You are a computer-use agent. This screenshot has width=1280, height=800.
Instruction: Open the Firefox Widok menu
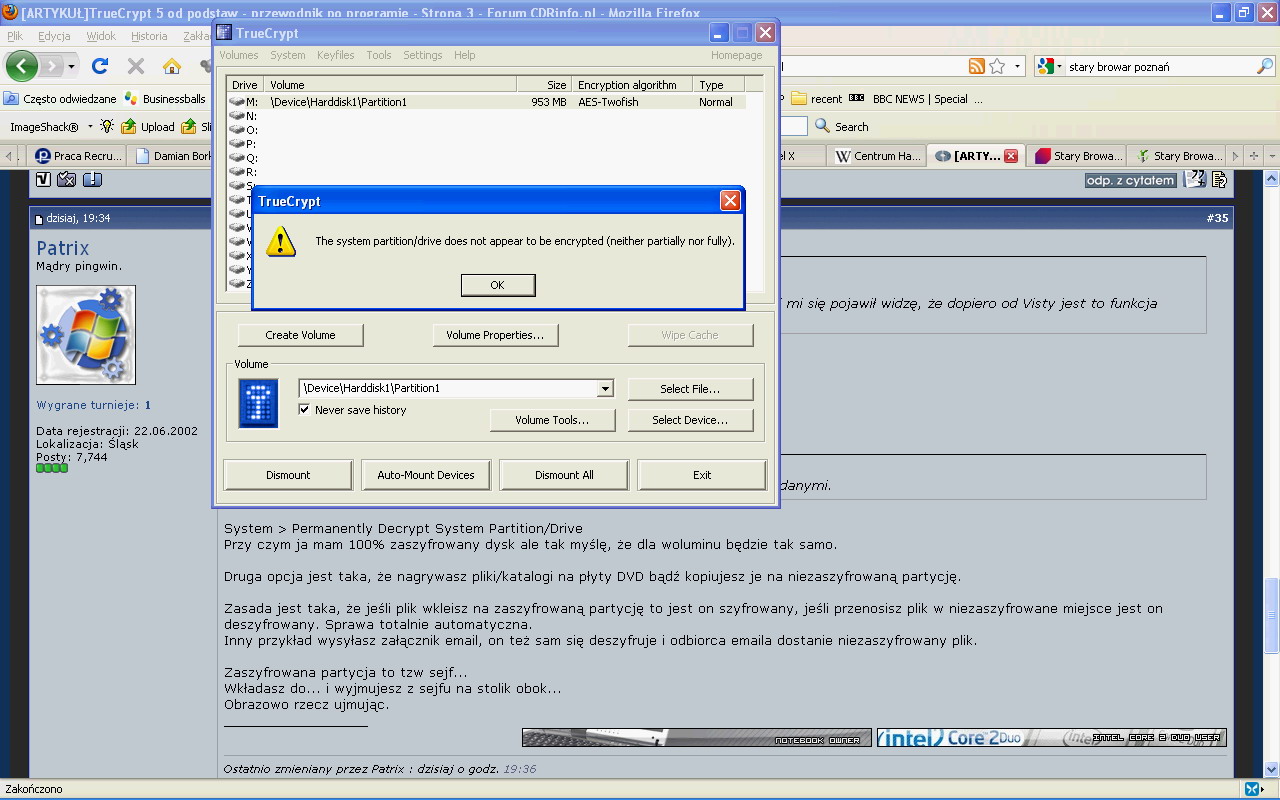point(101,36)
